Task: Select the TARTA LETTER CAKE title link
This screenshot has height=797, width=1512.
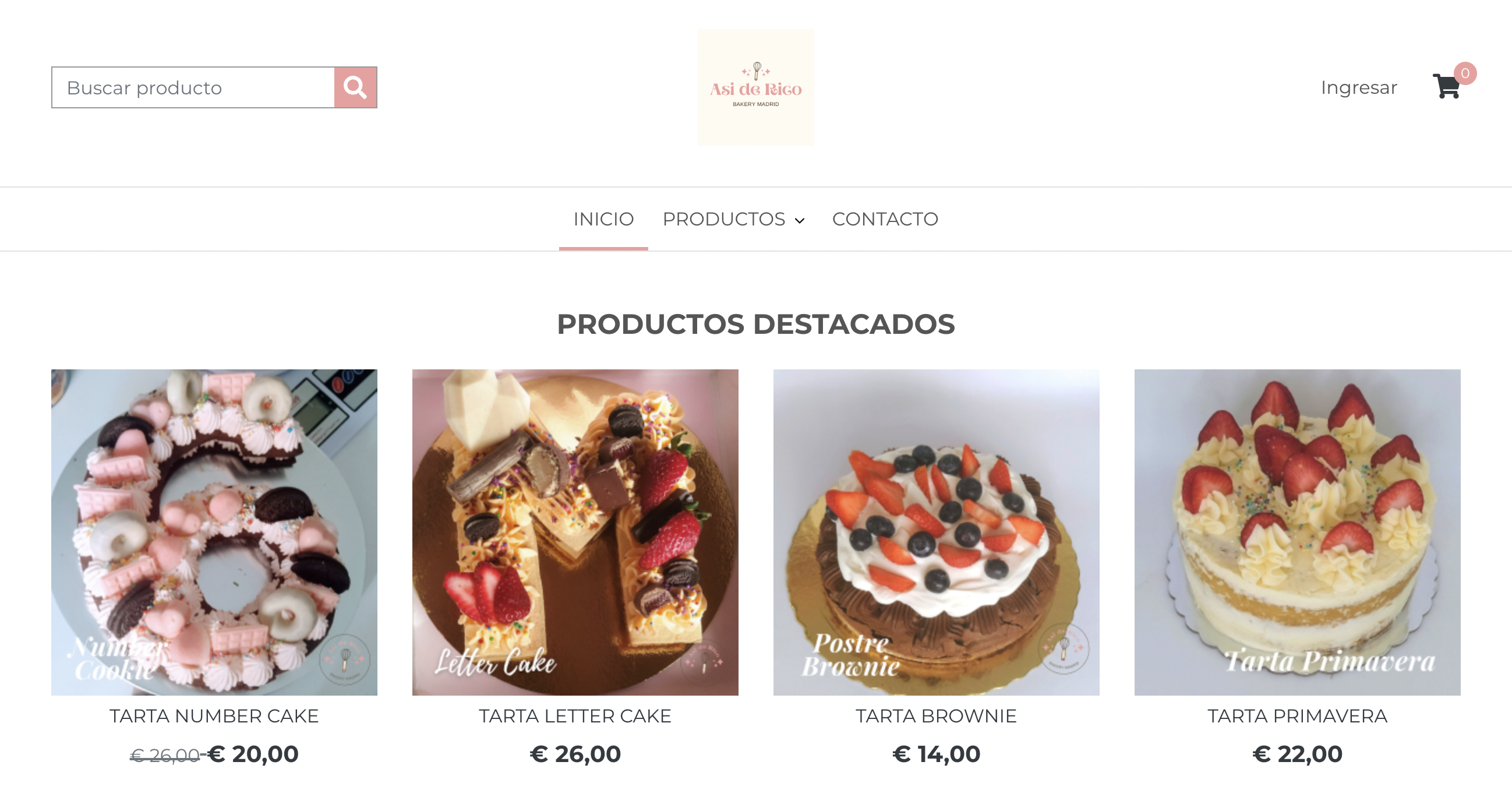Action: pyautogui.click(x=575, y=716)
